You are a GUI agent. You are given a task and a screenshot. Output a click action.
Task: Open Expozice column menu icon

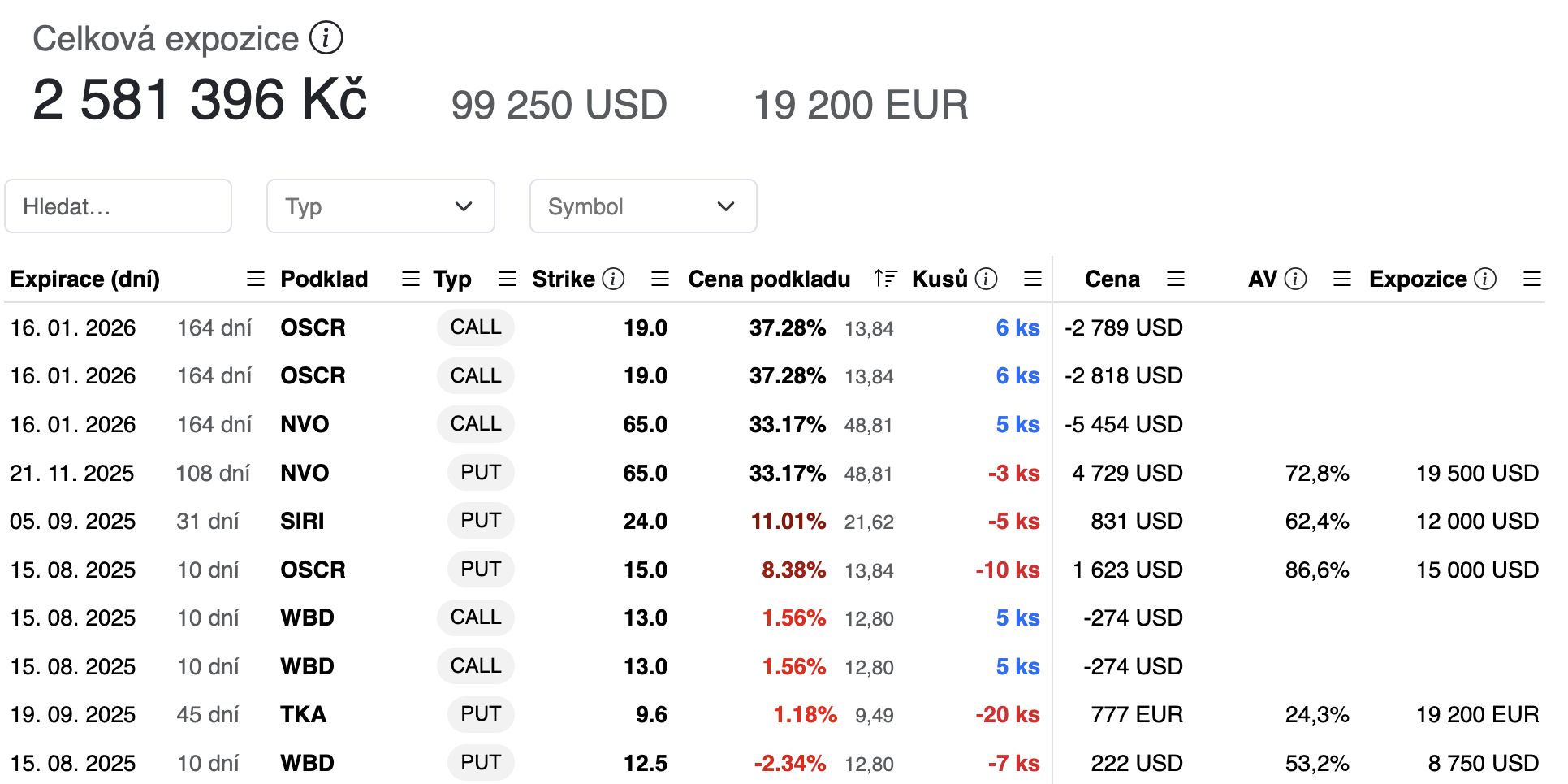(1532, 279)
